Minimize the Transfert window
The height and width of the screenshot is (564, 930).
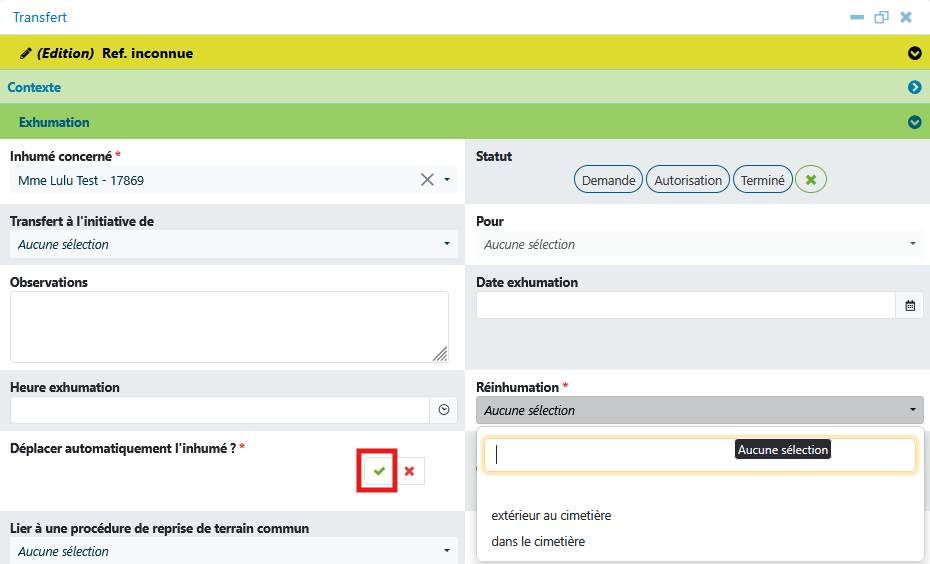click(857, 17)
